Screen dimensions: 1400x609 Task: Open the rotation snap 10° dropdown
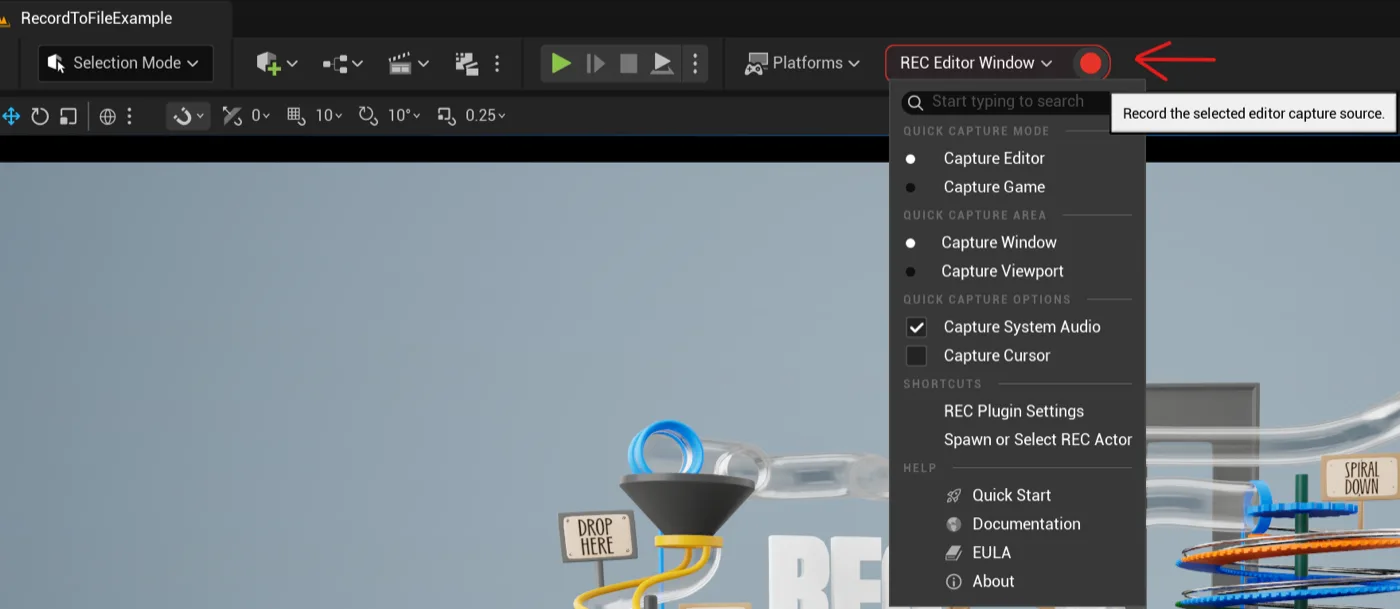pos(404,116)
